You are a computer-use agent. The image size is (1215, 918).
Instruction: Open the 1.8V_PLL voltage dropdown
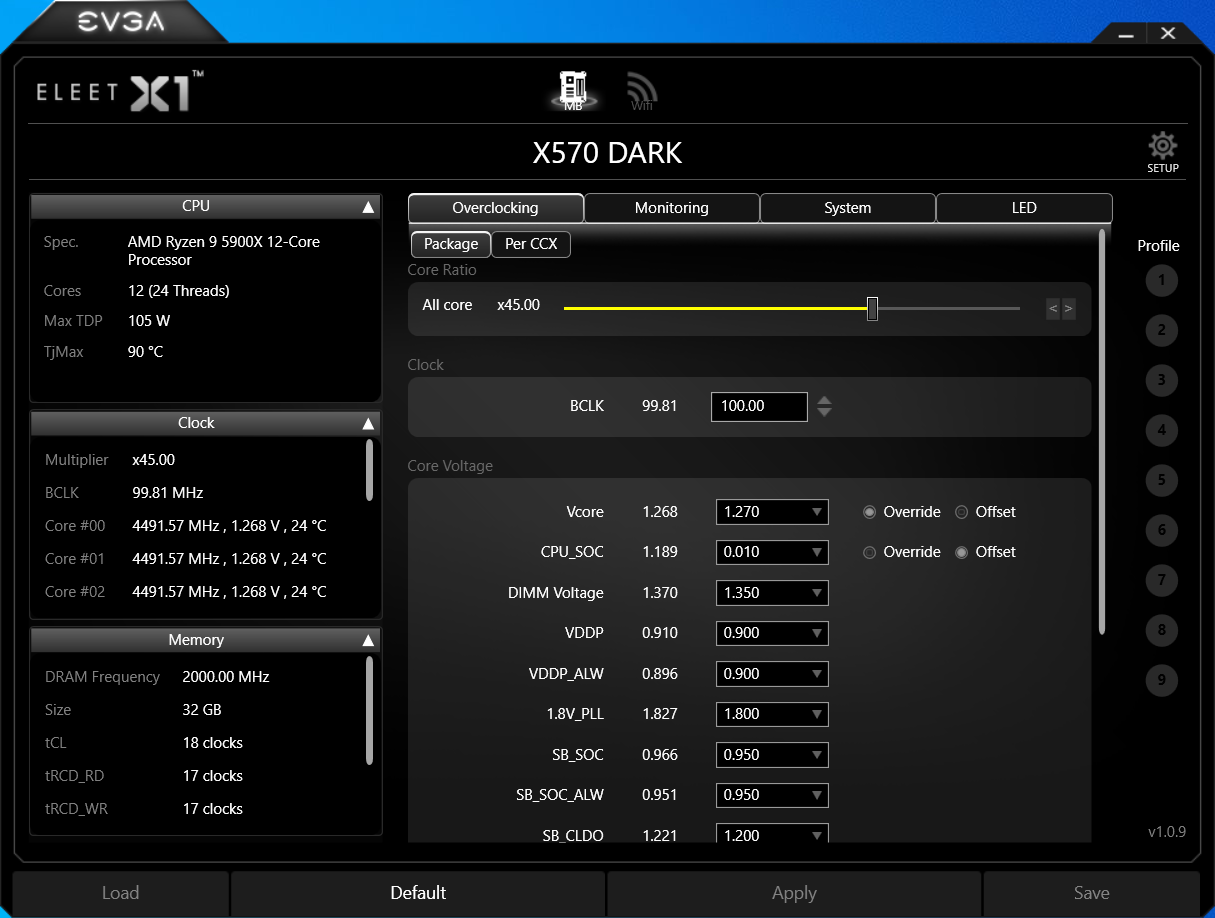tap(772, 714)
